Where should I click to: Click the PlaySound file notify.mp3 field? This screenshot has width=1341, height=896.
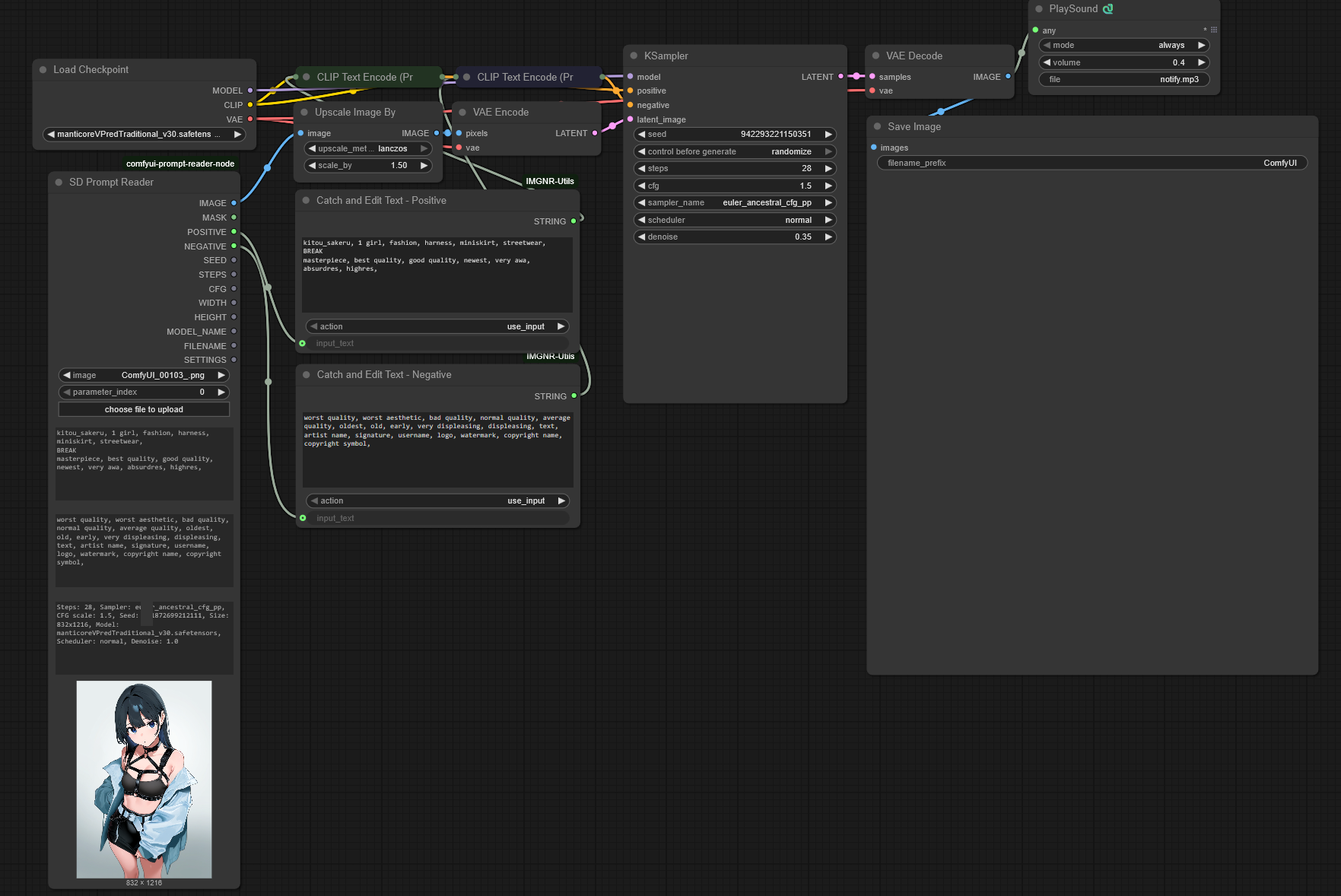coord(1124,79)
